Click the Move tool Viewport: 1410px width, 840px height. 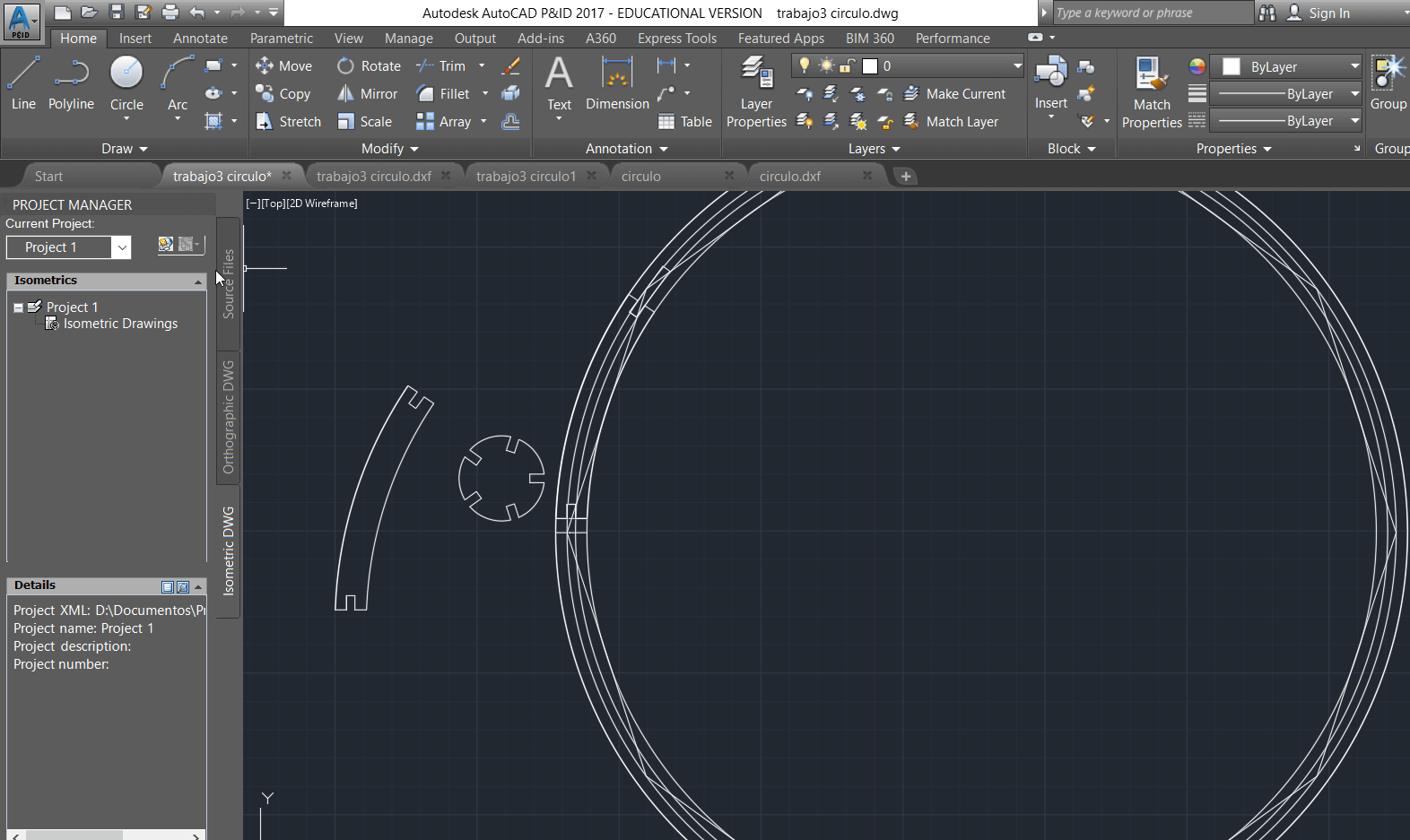point(283,65)
